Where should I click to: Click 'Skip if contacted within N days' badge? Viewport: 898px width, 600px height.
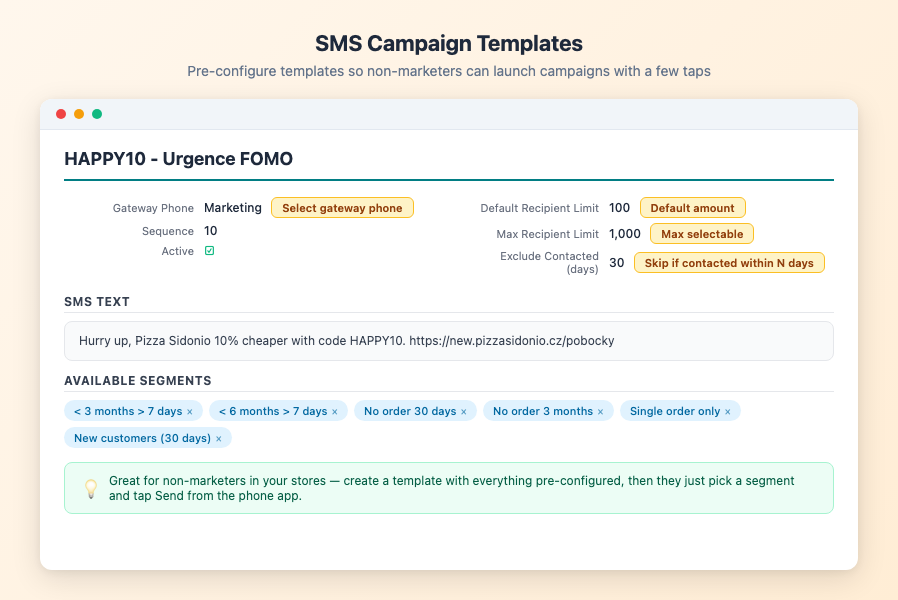point(729,263)
